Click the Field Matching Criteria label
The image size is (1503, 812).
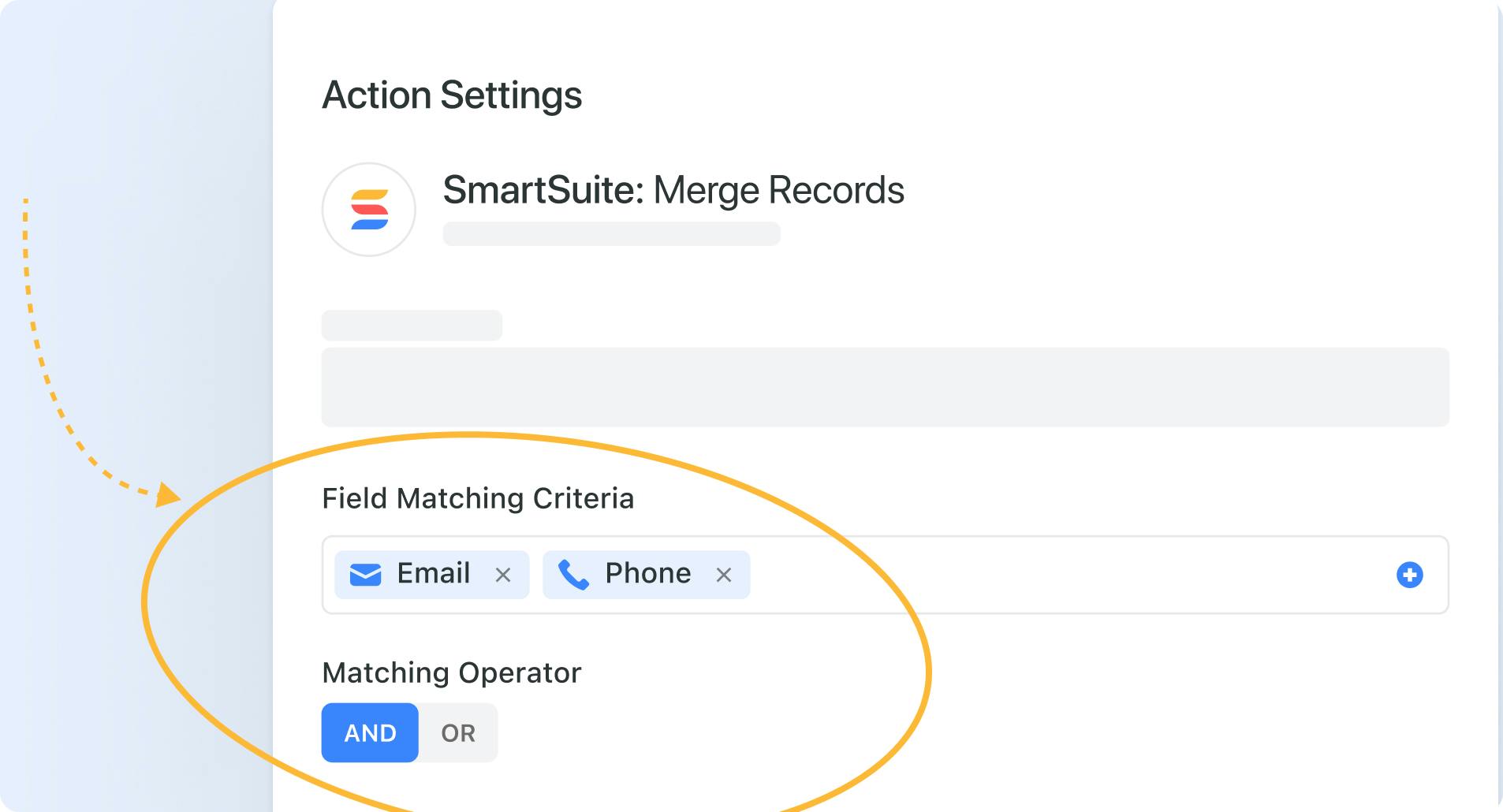click(x=478, y=499)
